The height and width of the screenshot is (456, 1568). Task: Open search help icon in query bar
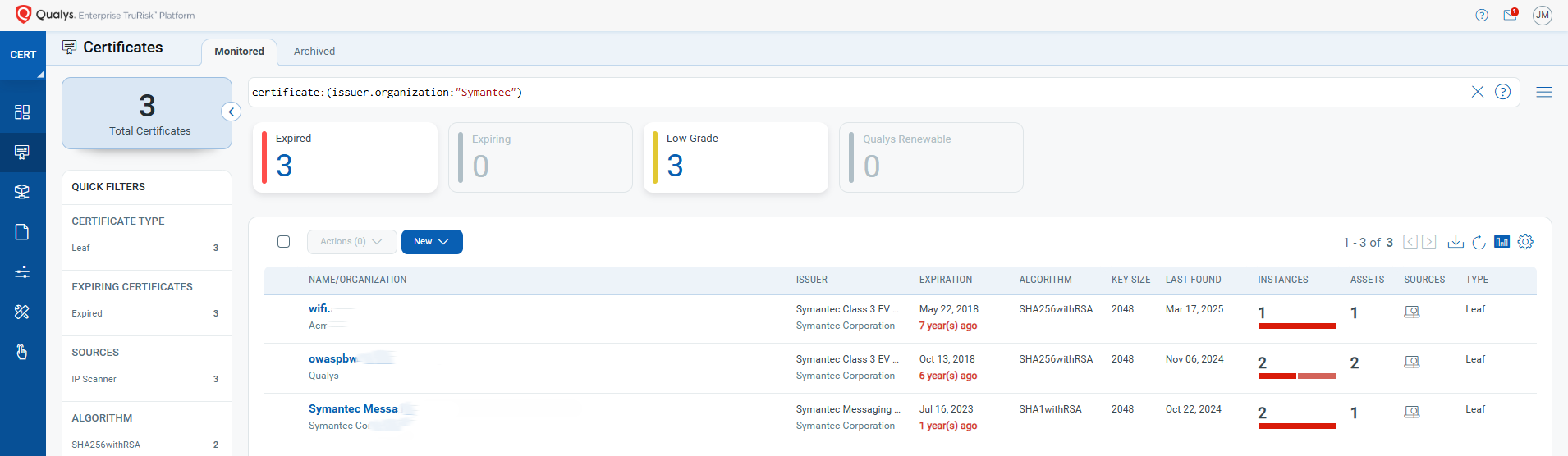[1503, 92]
